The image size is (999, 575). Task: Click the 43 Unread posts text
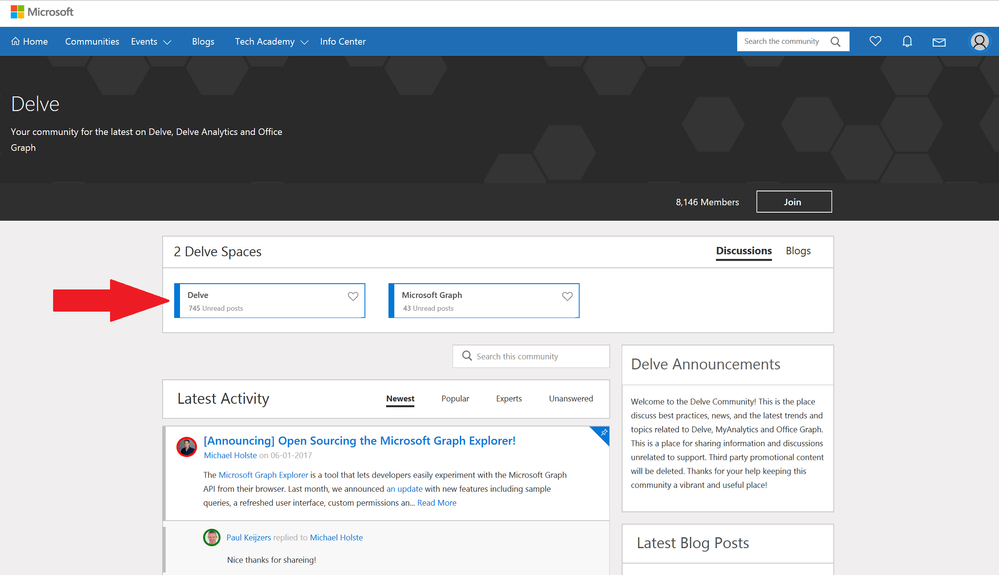click(428, 308)
